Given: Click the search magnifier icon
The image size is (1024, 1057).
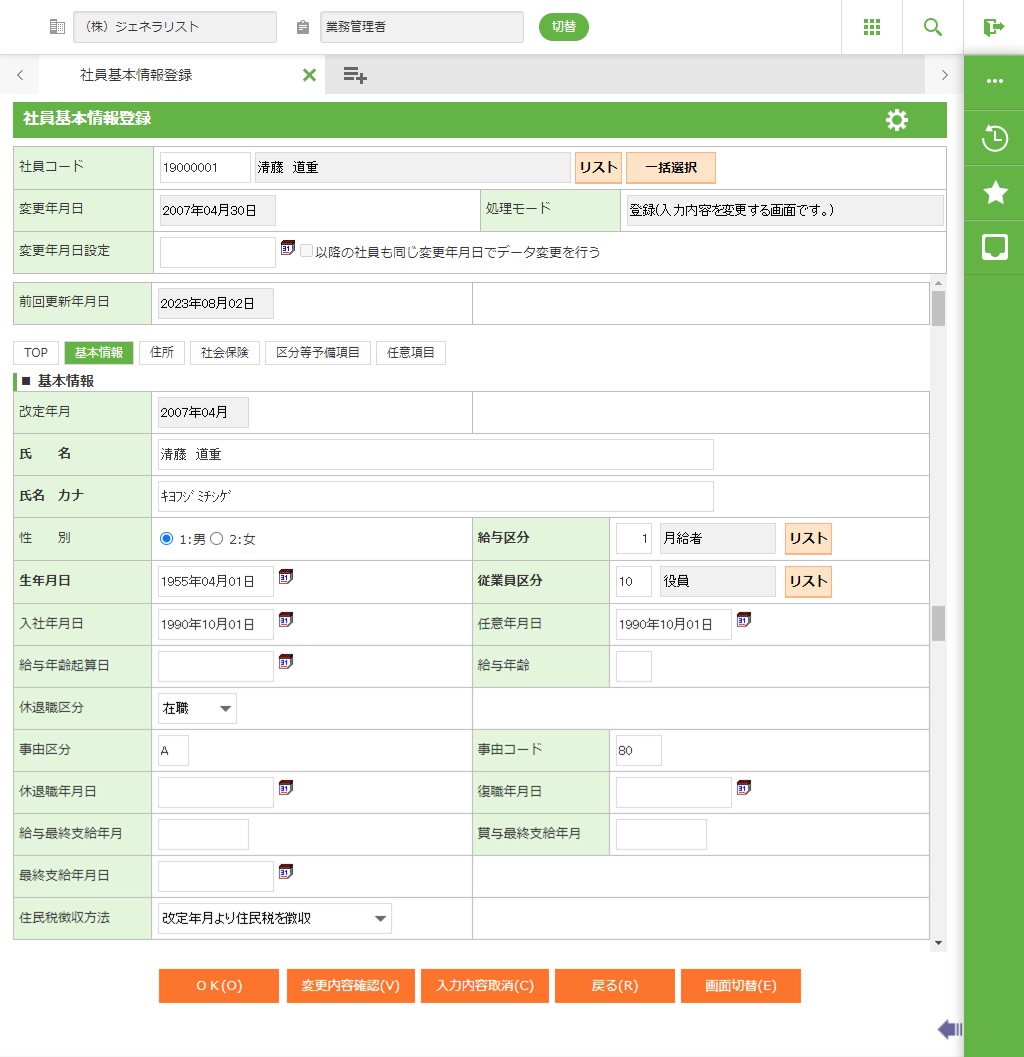Looking at the screenshot, I should (933, 27).
